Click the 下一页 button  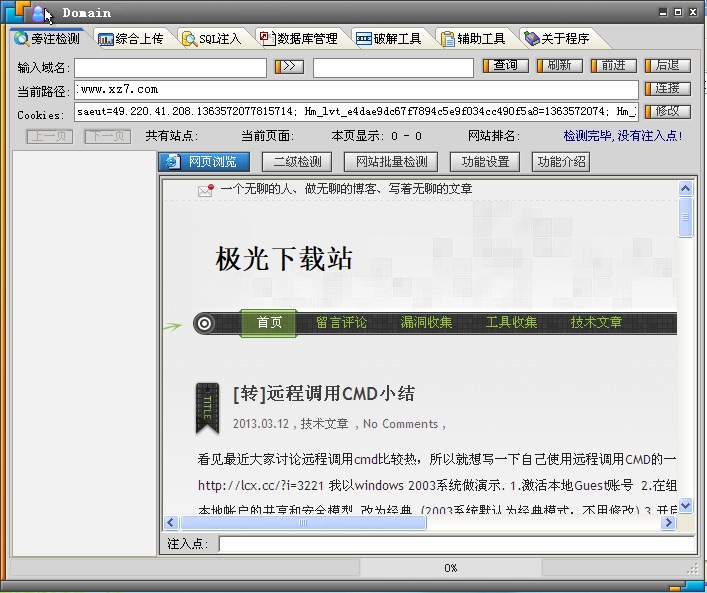(x=108, y=136)
